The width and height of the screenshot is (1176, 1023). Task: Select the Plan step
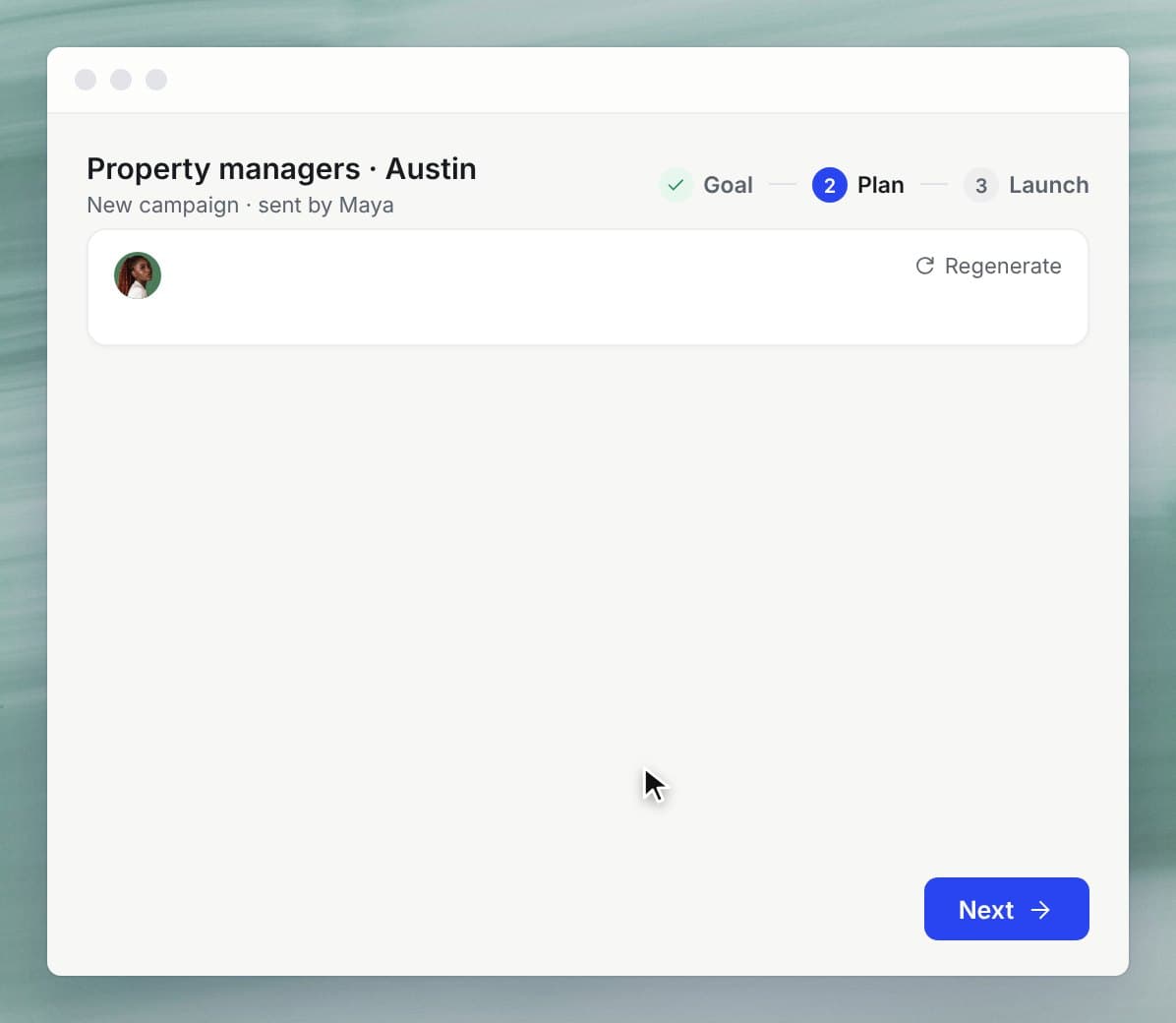click(x=858, y=185)
